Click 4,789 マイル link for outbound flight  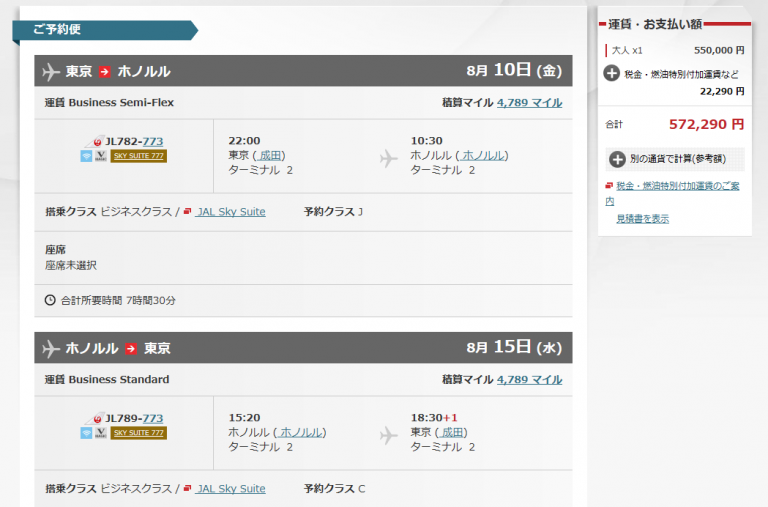(x=529, y=102)
